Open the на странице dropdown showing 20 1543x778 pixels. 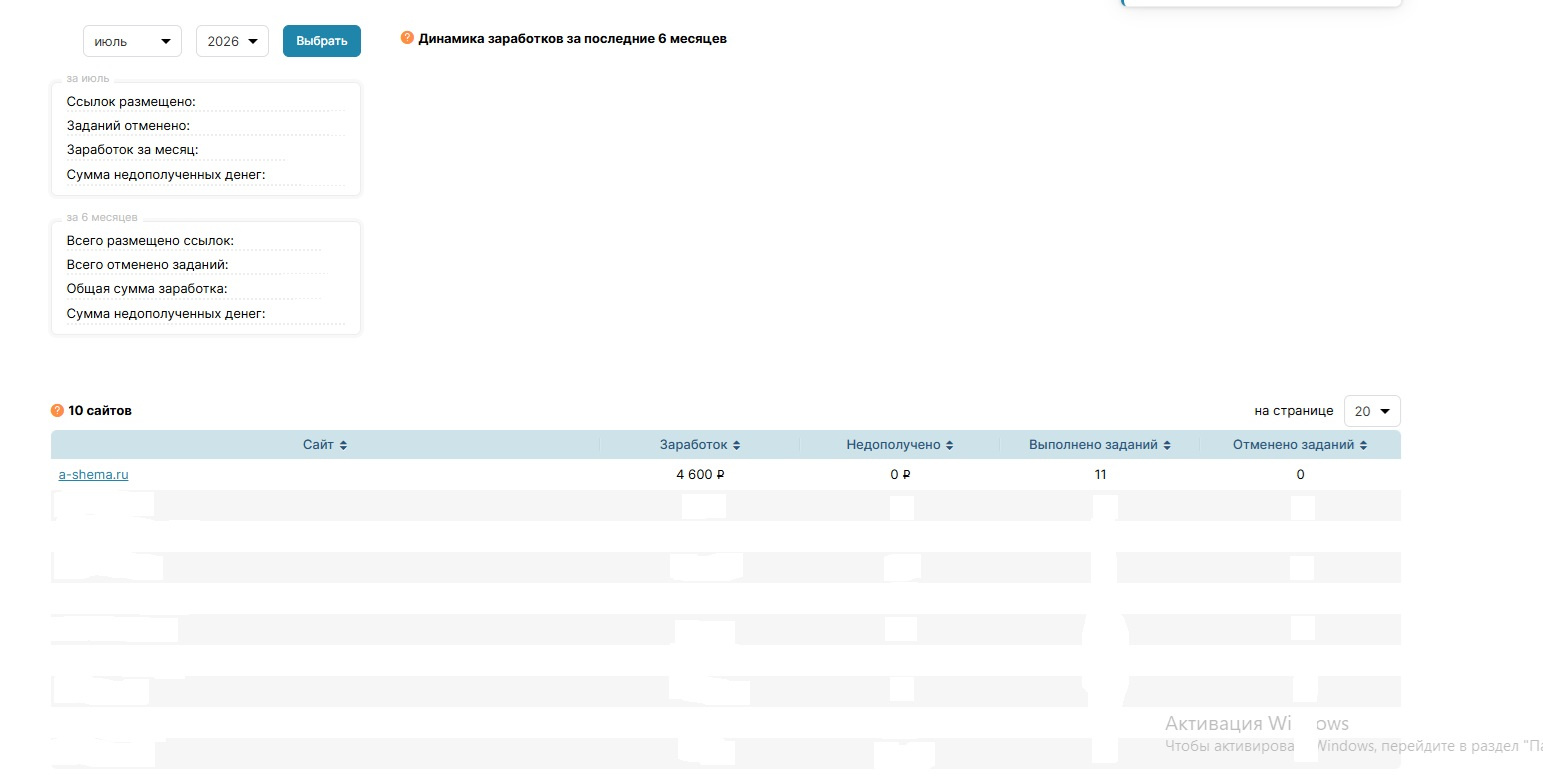tap(1372, 411)
